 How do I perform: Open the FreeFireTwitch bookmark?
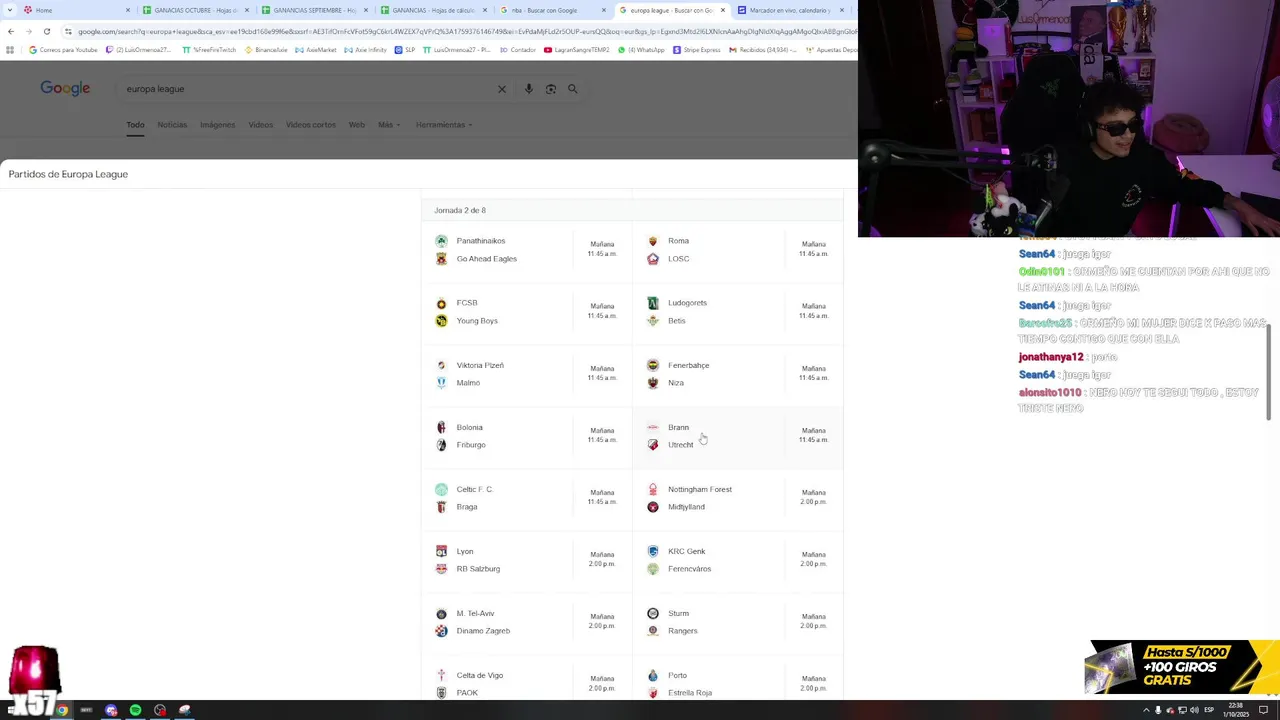209,50
